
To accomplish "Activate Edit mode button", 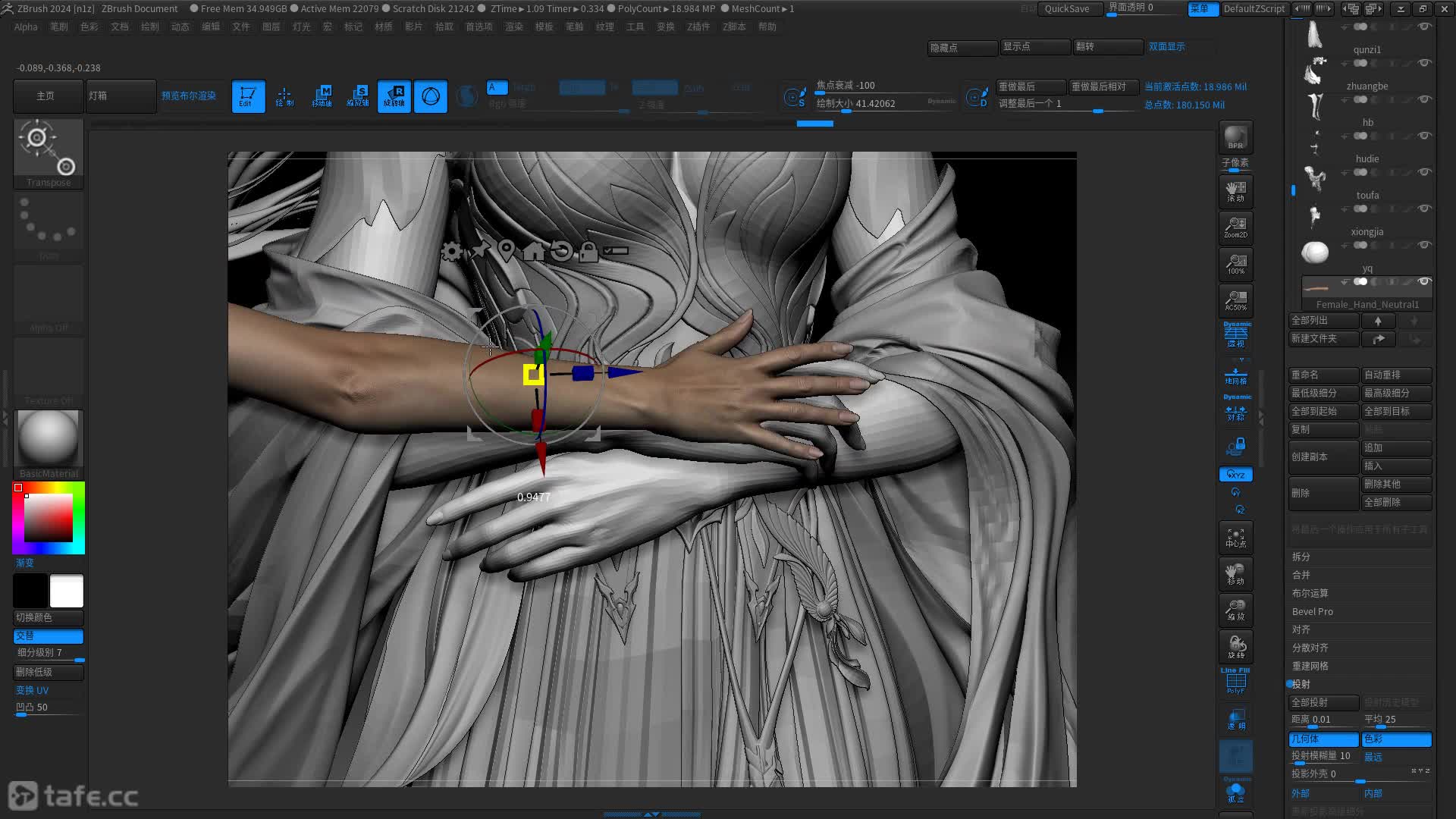I will tap(248, 96).
